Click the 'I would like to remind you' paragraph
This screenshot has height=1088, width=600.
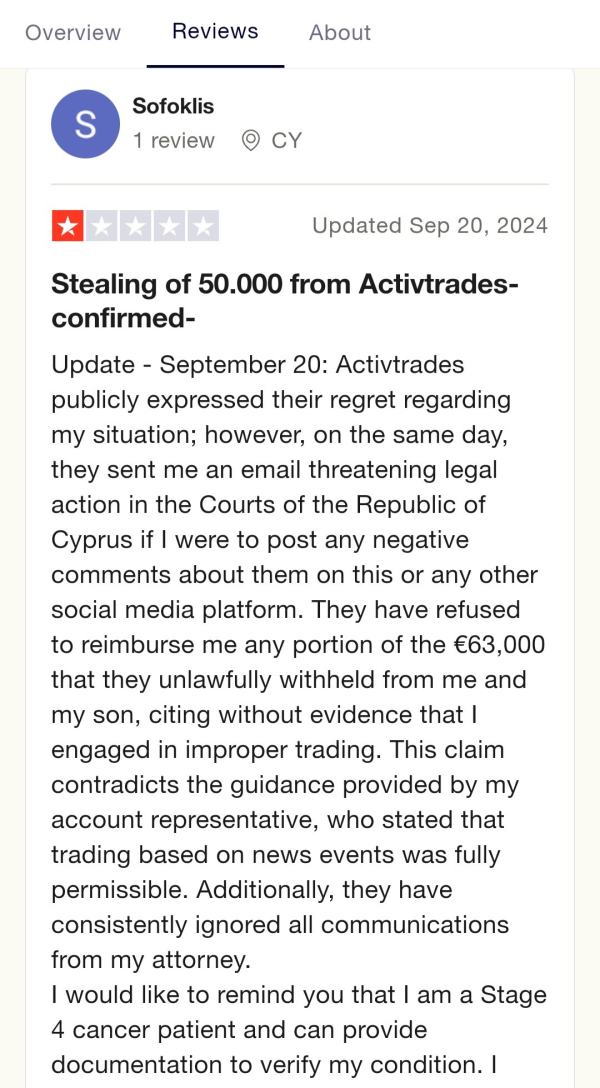(299, 1030)
